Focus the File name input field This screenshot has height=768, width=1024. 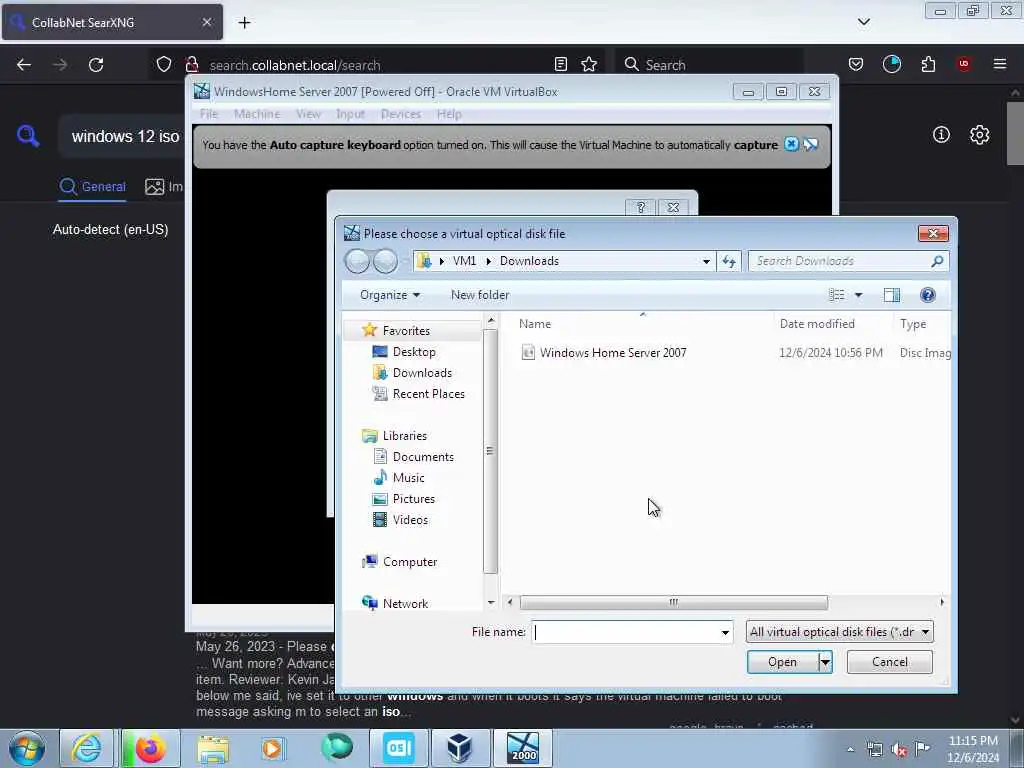[626, 632]
